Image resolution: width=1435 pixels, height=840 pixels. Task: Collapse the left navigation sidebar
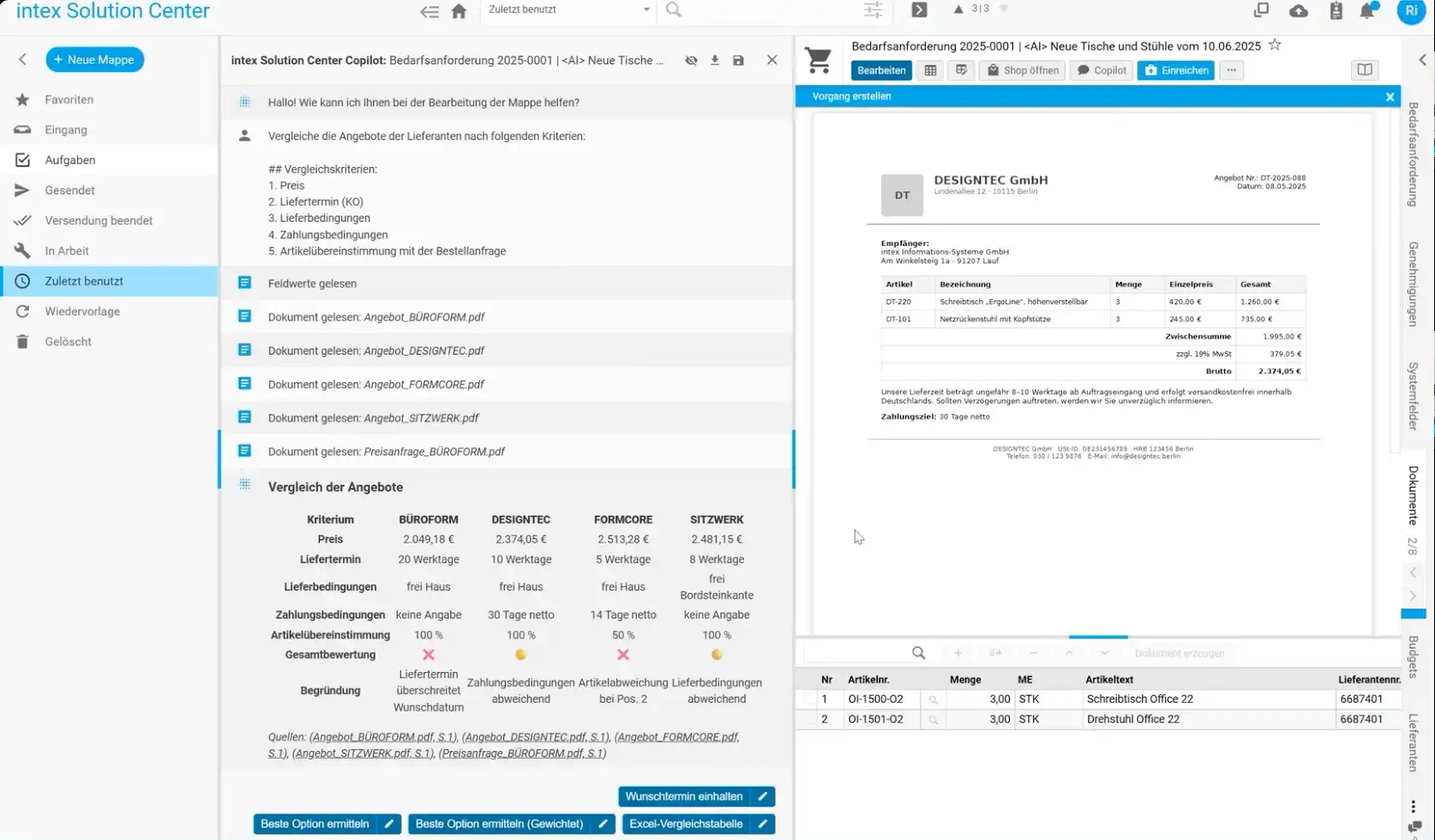[x=23, y=59]
